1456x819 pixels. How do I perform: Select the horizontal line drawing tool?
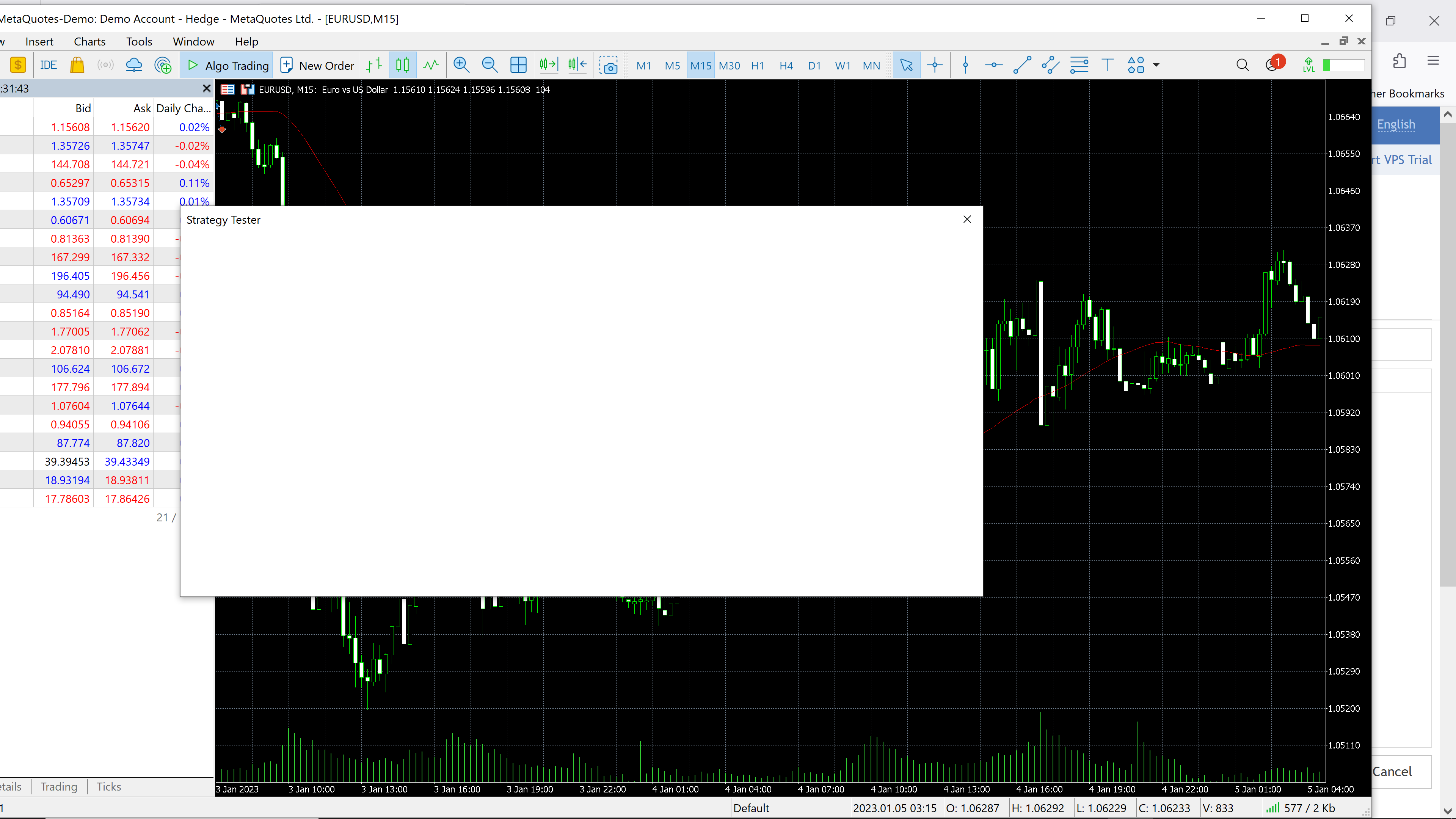click(x=994, y=65)
